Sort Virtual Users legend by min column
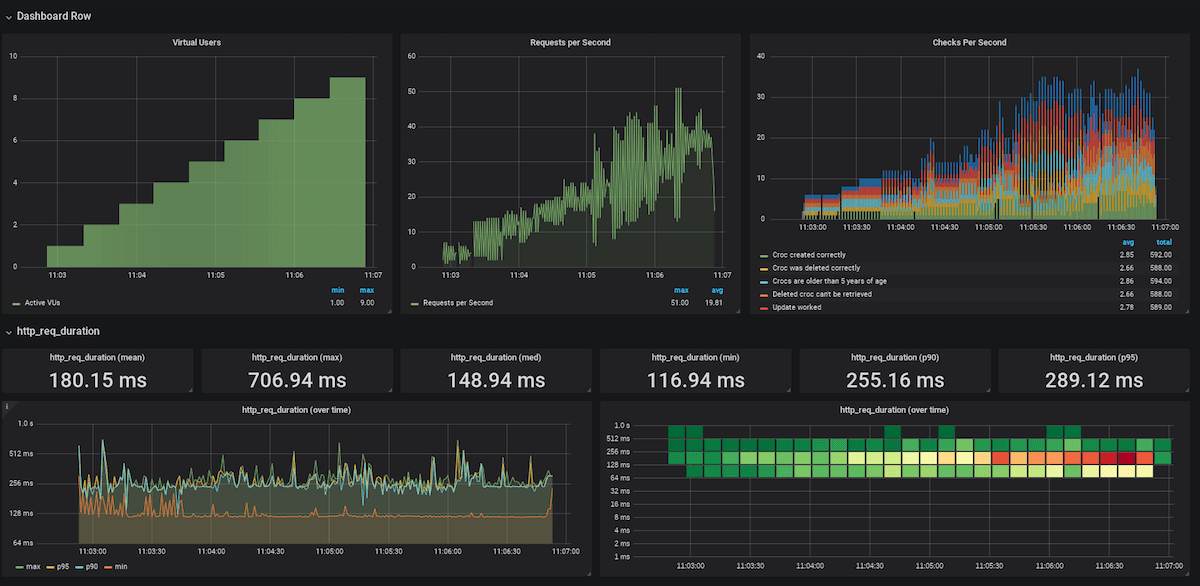Screen dimensions: 1200x586 338,290
